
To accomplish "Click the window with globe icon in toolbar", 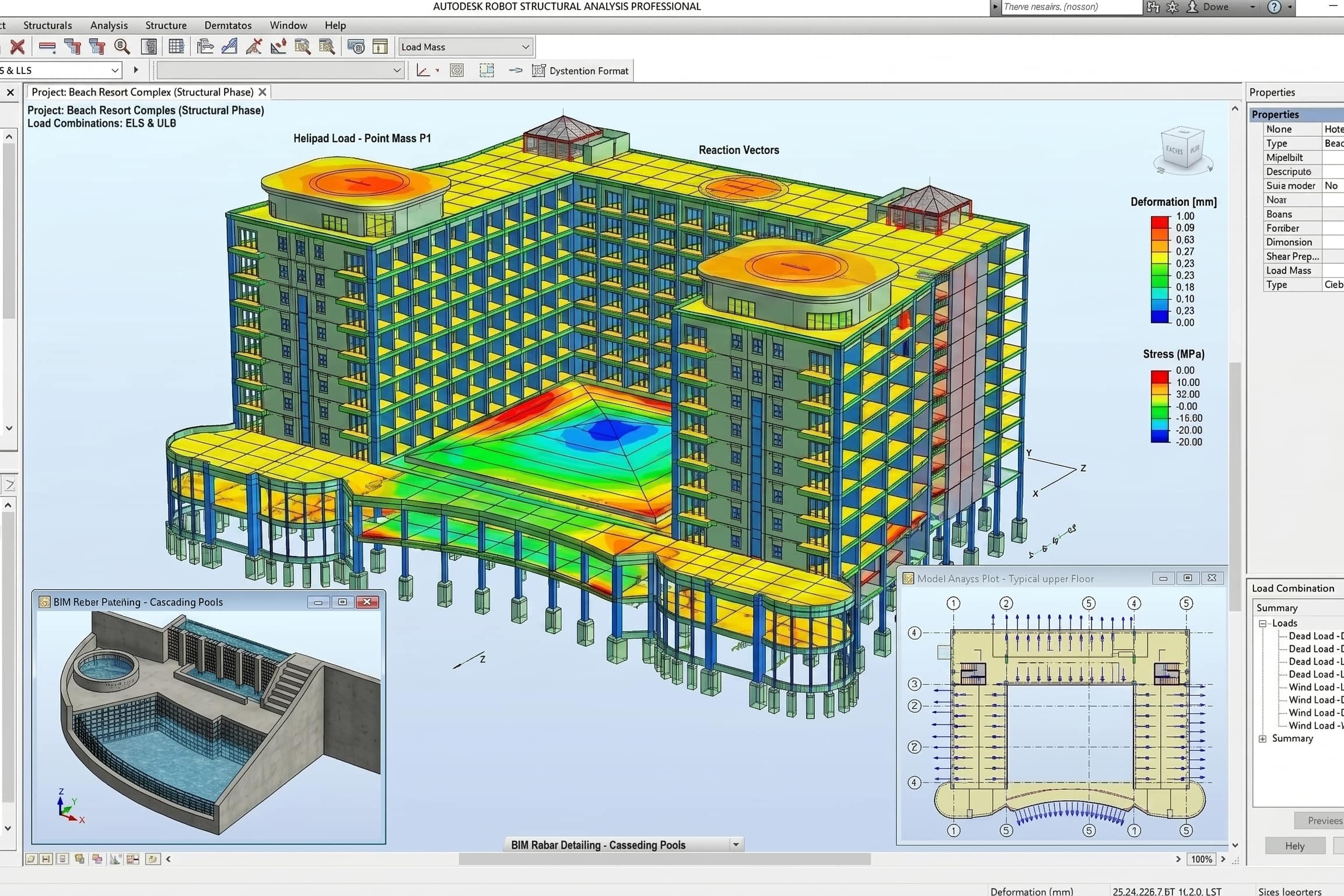I will tap(356, 47).
